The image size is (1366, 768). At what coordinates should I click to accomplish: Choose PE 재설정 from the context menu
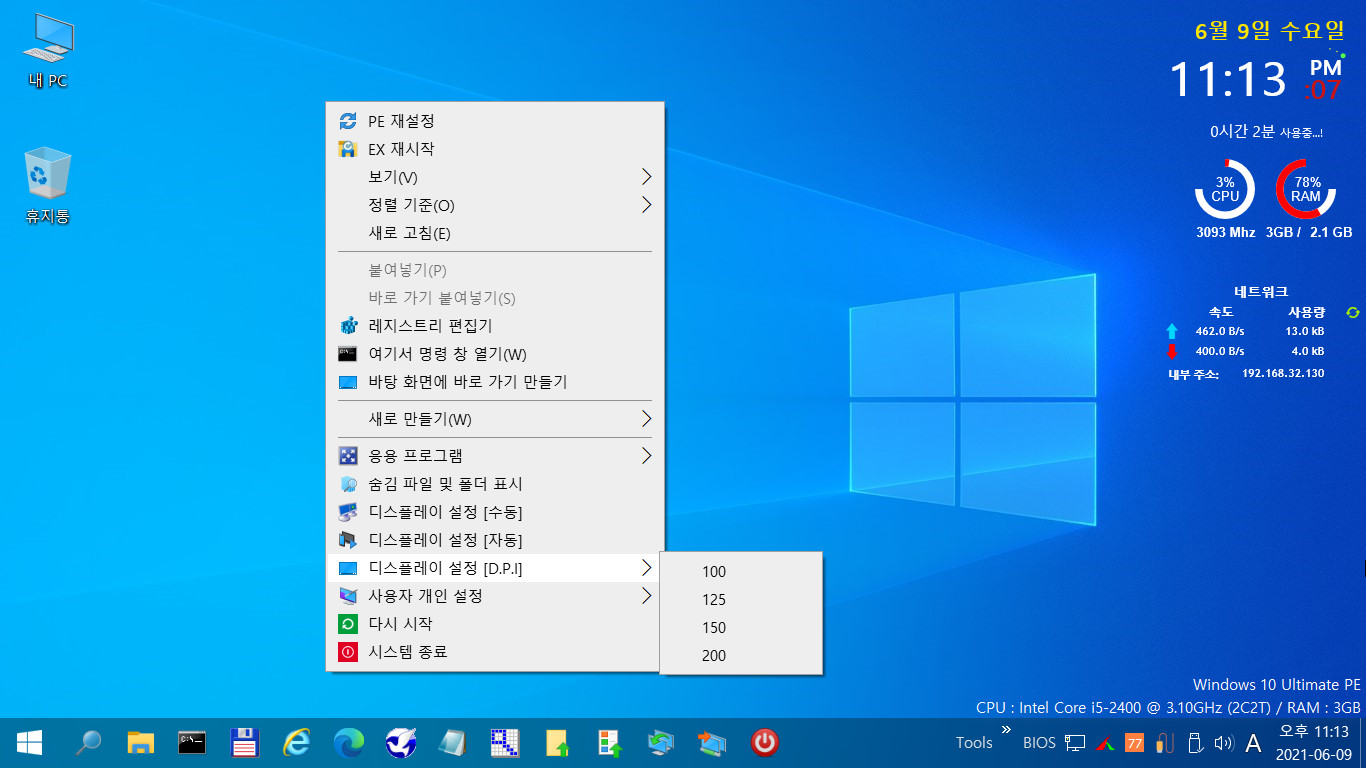[x=495, y=121]
